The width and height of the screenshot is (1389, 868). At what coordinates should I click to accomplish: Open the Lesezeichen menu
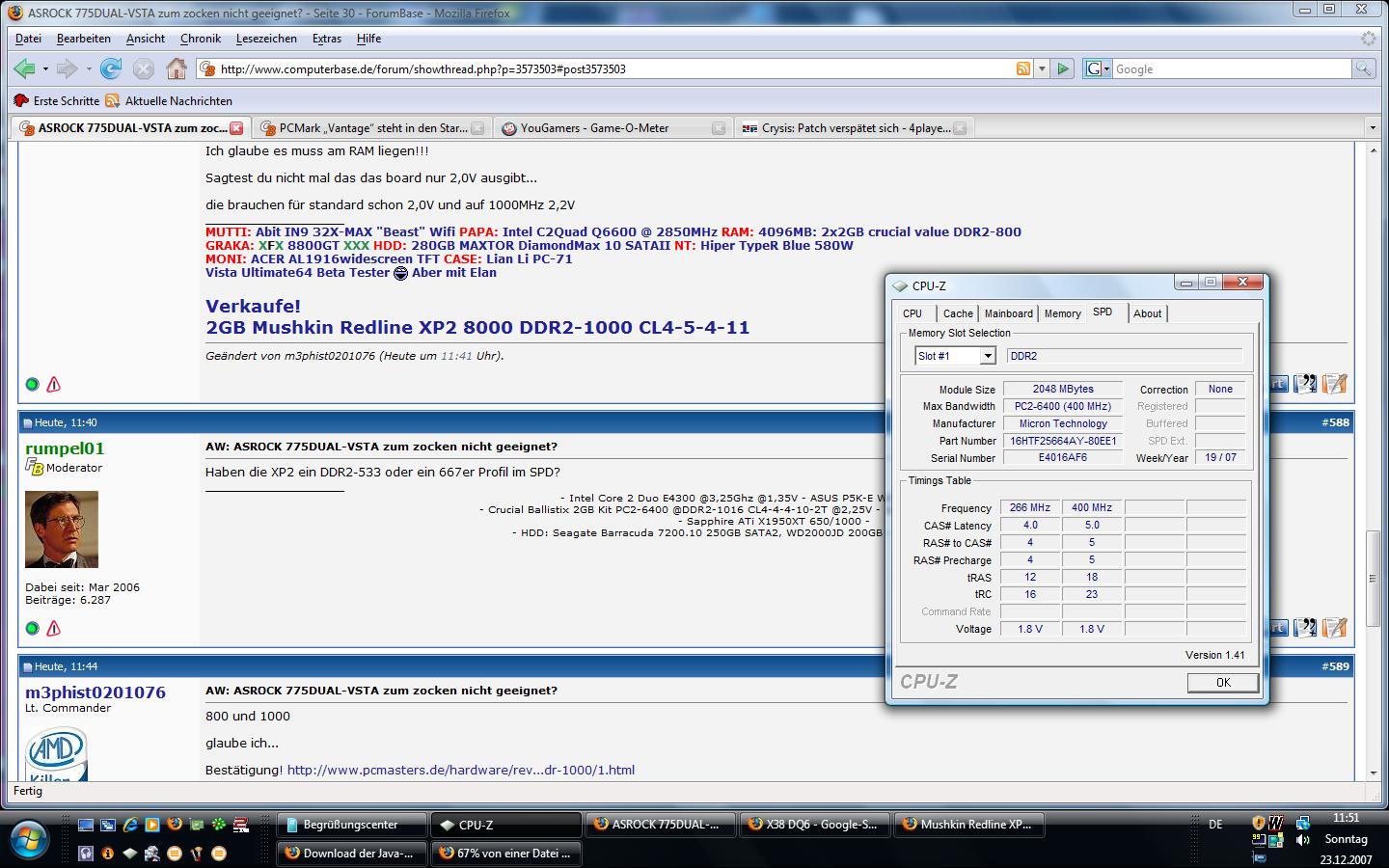pyautogui.click(x=266, y=39)
